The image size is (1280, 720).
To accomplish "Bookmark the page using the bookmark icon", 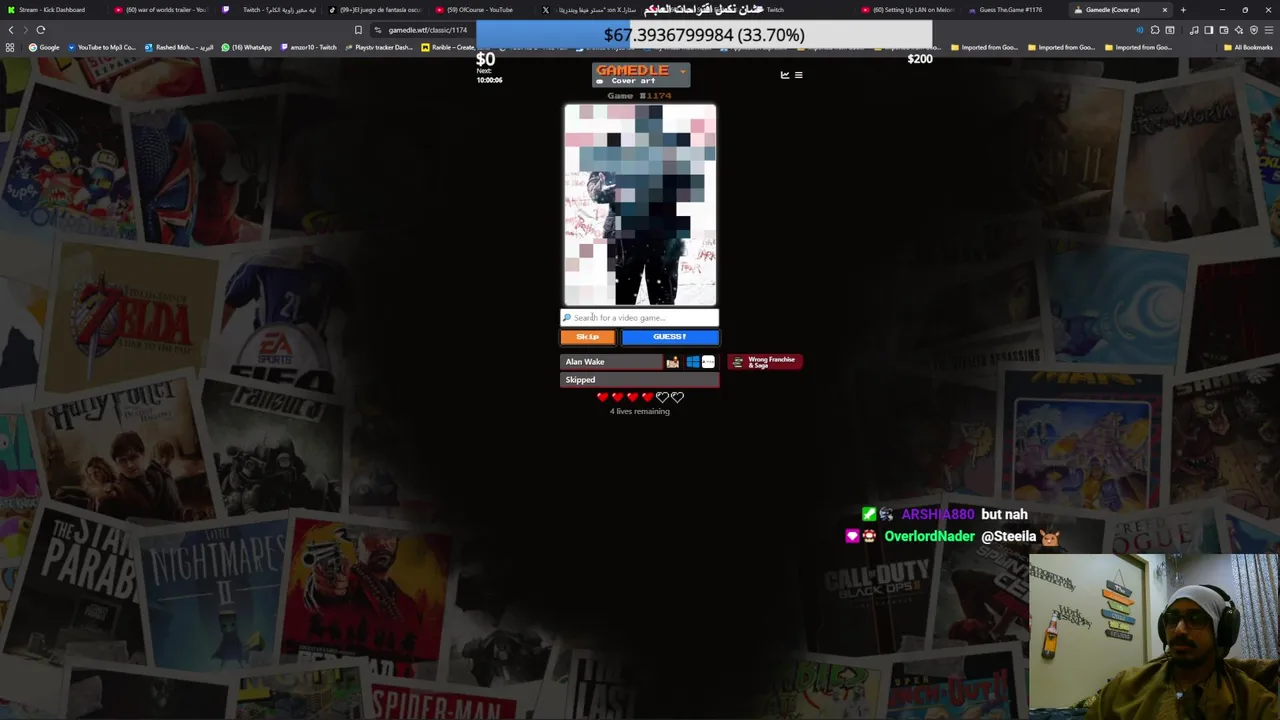I will [358, 30].
